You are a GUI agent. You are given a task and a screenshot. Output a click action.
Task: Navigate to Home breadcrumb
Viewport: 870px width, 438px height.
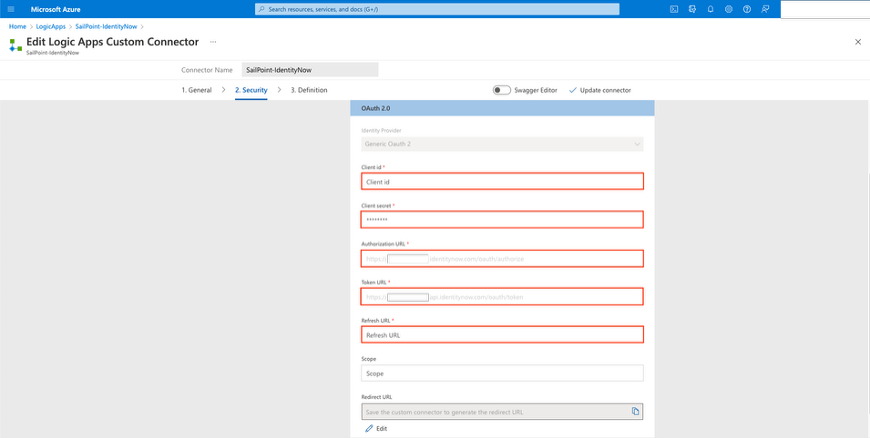[17, 26]
